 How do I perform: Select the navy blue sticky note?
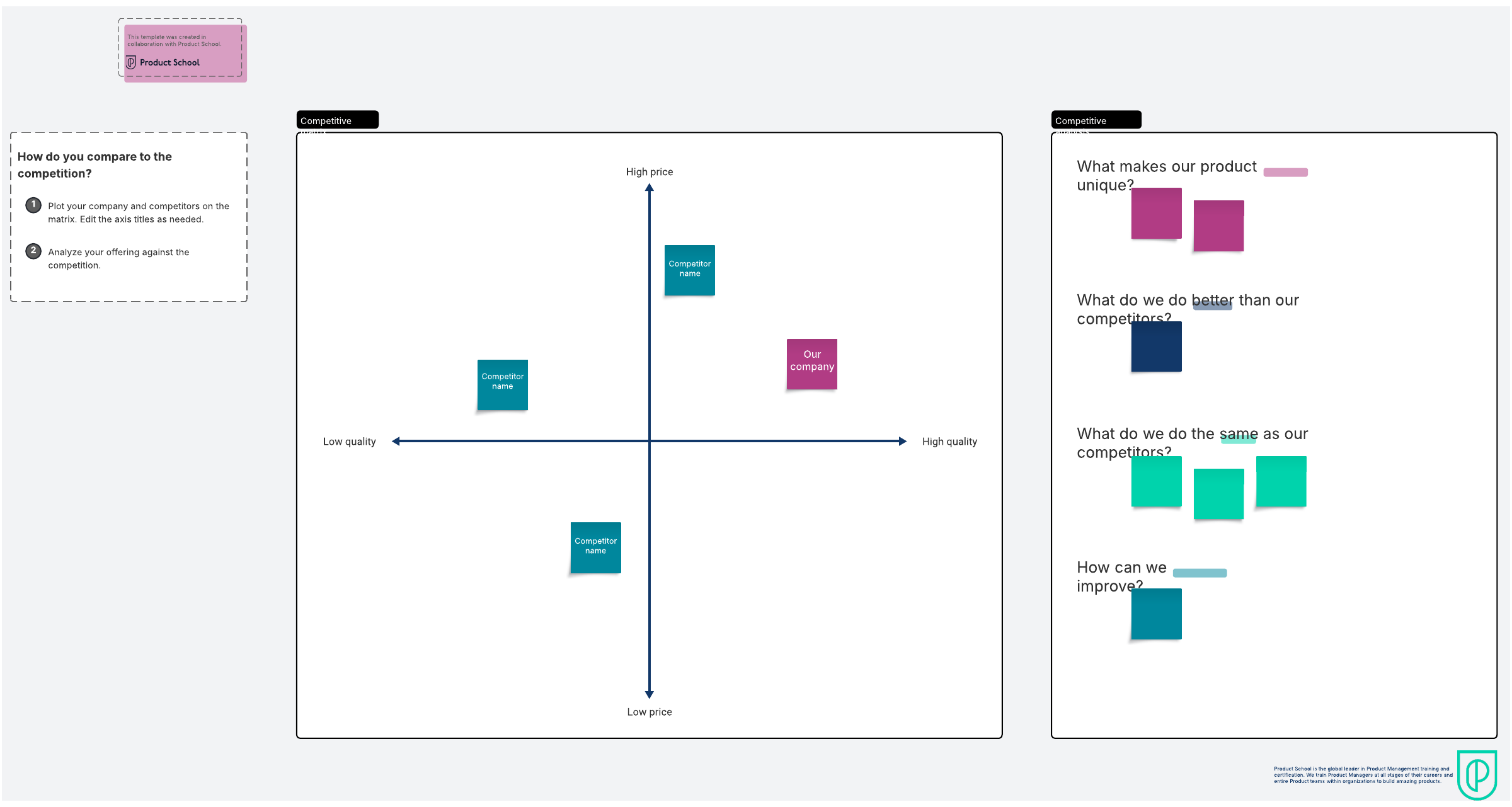click(1156, 347)
